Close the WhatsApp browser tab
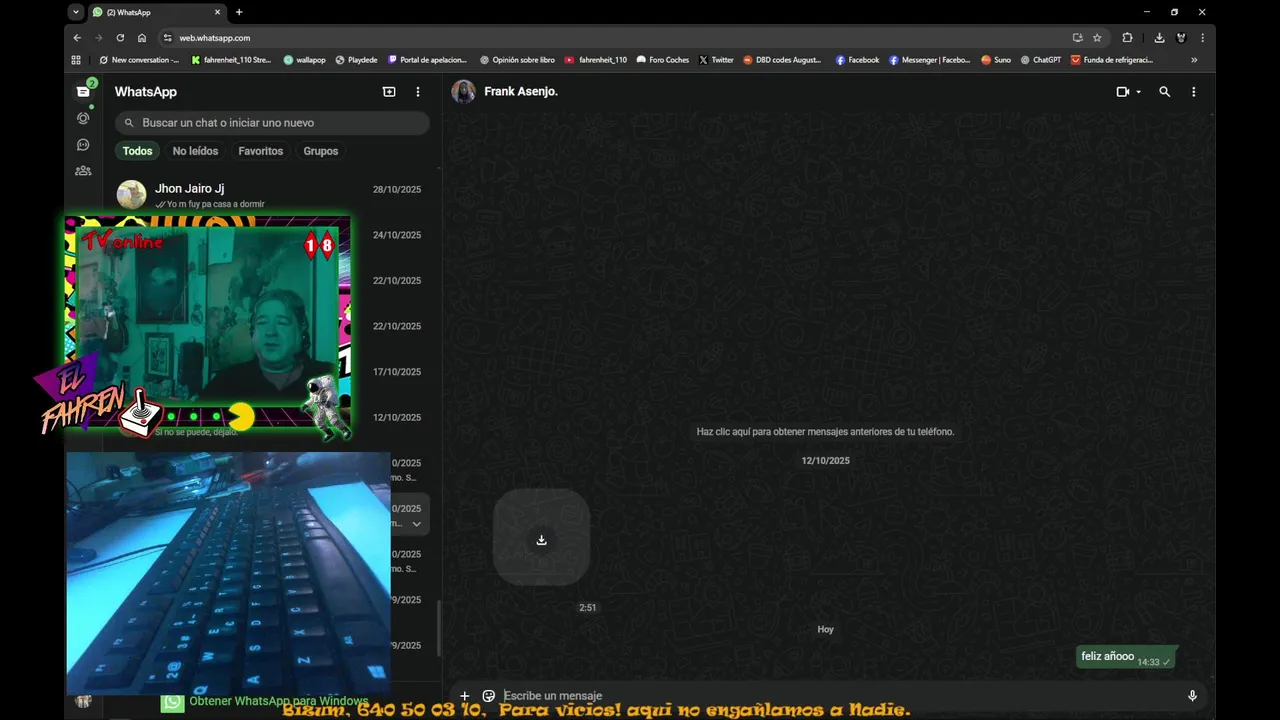 point(218,12)
